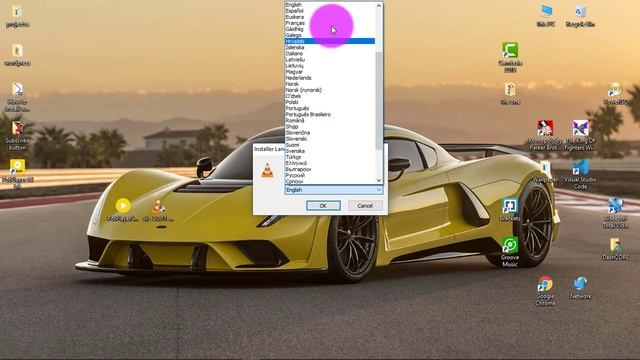Select the script file icon on the left desktop edge
This screenshot has height=360, width=640.
(x=17, y=96)
